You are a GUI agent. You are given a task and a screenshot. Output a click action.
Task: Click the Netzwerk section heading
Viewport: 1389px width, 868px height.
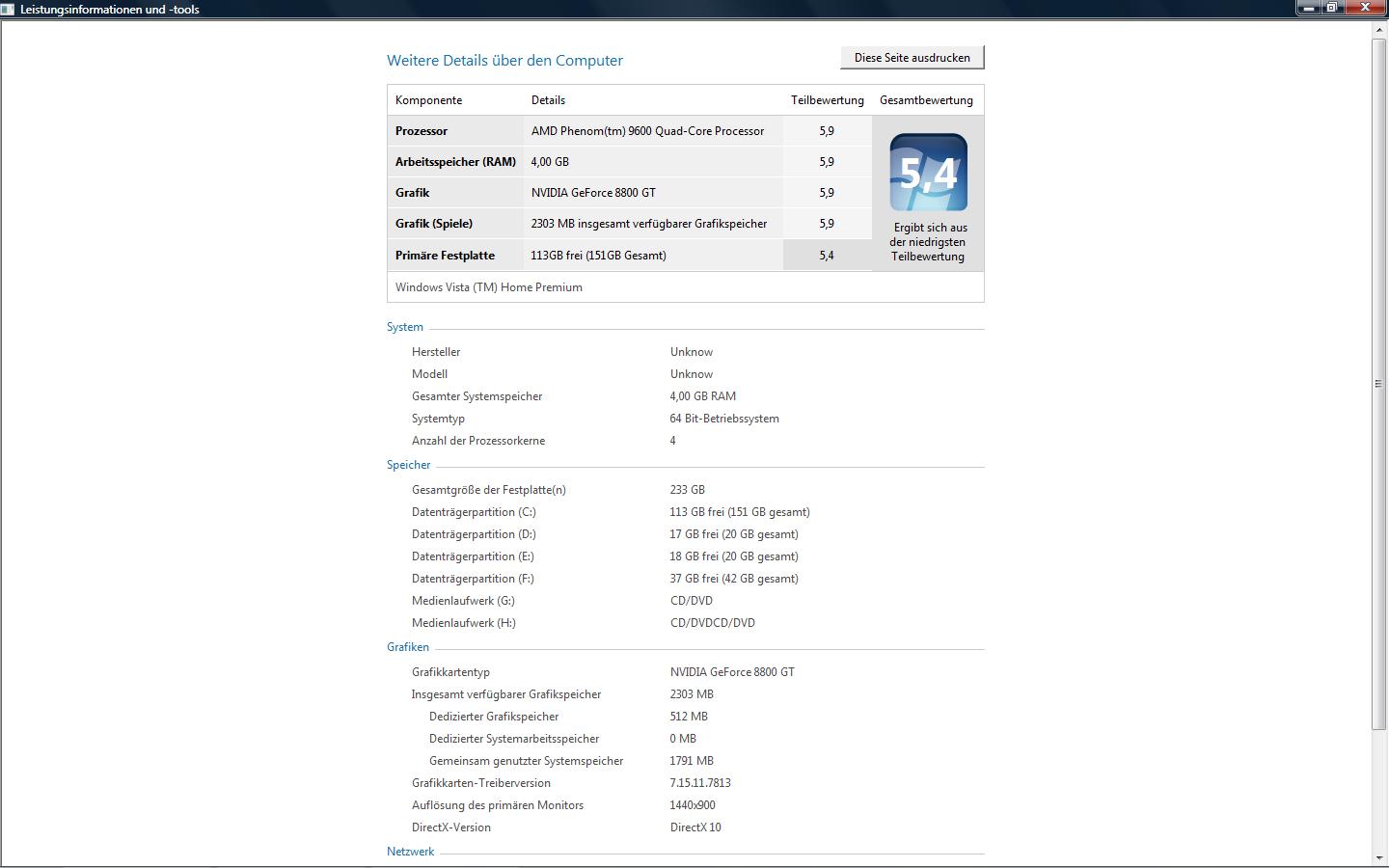click(x=411, y=852)
